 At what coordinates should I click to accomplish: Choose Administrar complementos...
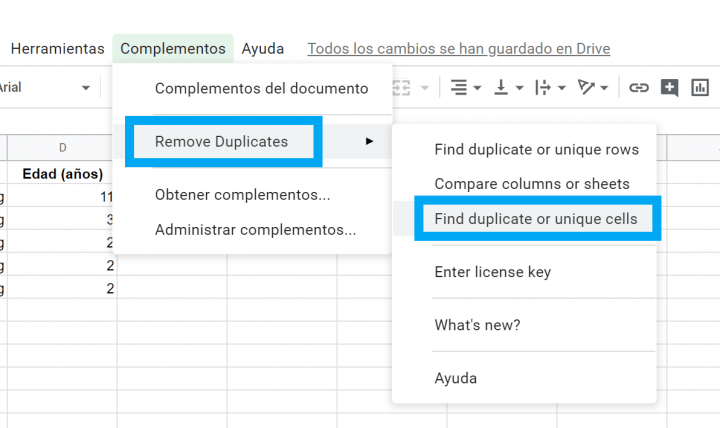click(255, 230)
